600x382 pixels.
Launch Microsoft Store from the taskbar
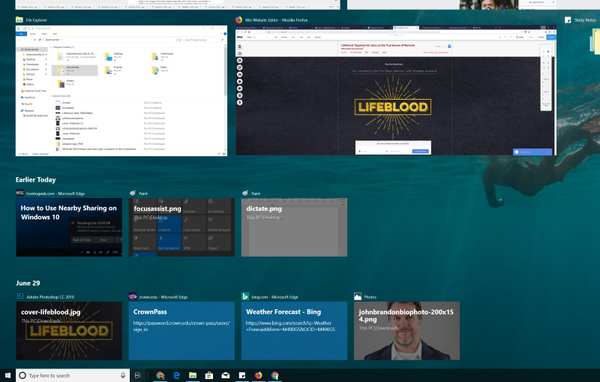coord(209,375)
